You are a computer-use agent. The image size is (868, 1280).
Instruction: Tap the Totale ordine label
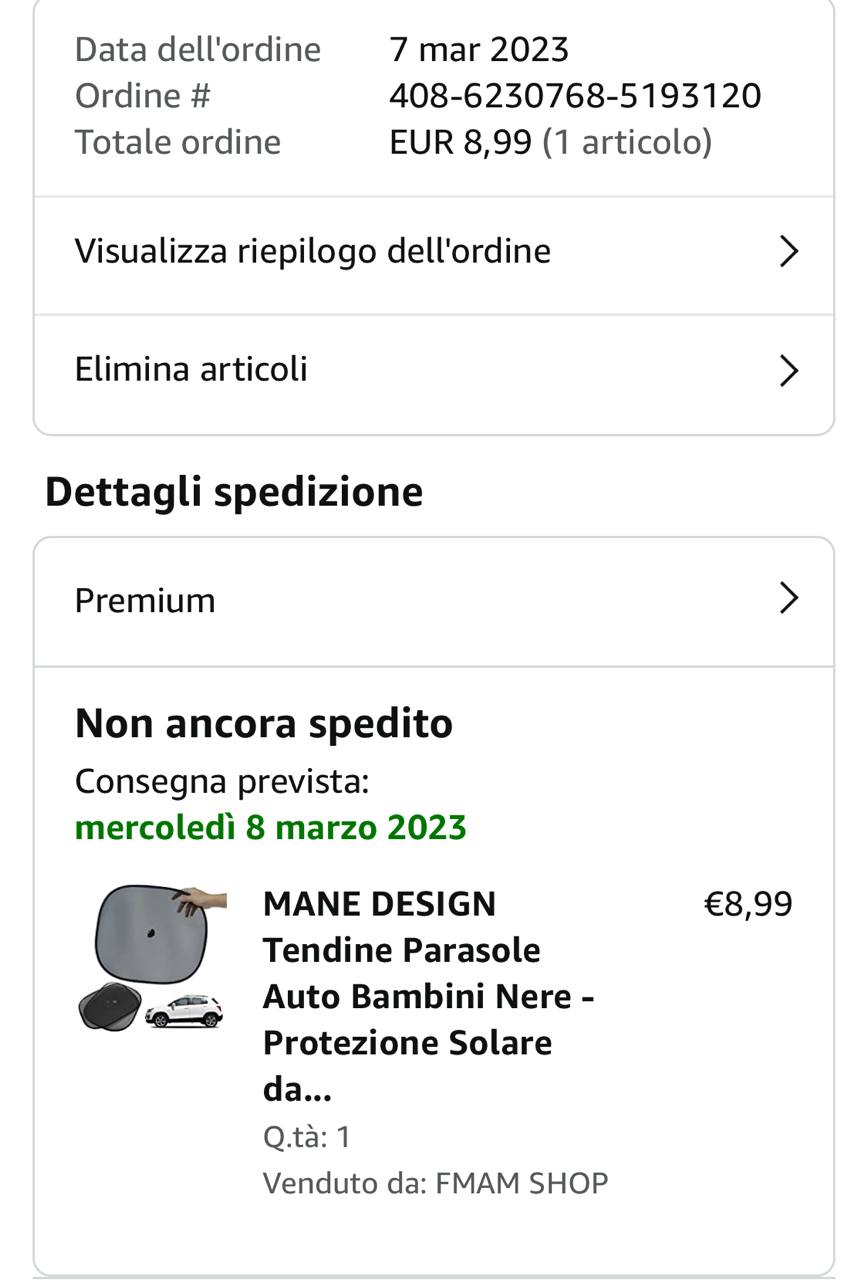178,142
